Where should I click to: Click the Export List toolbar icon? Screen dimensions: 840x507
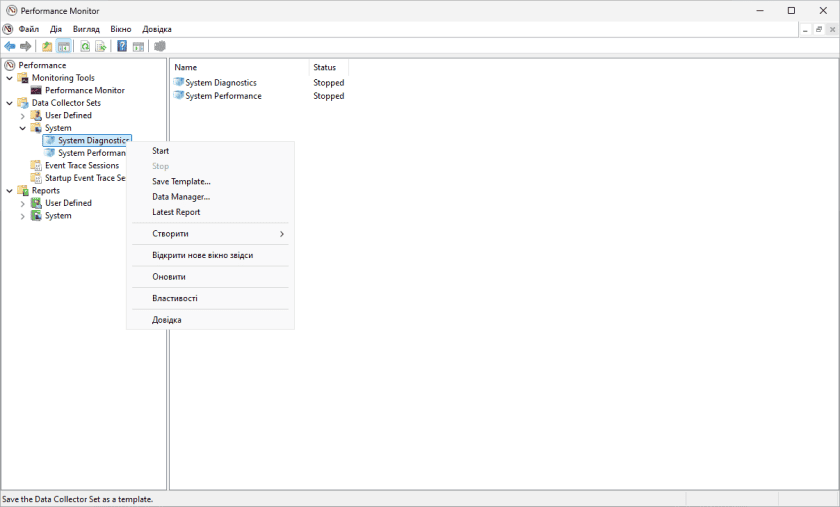(101, 46)
